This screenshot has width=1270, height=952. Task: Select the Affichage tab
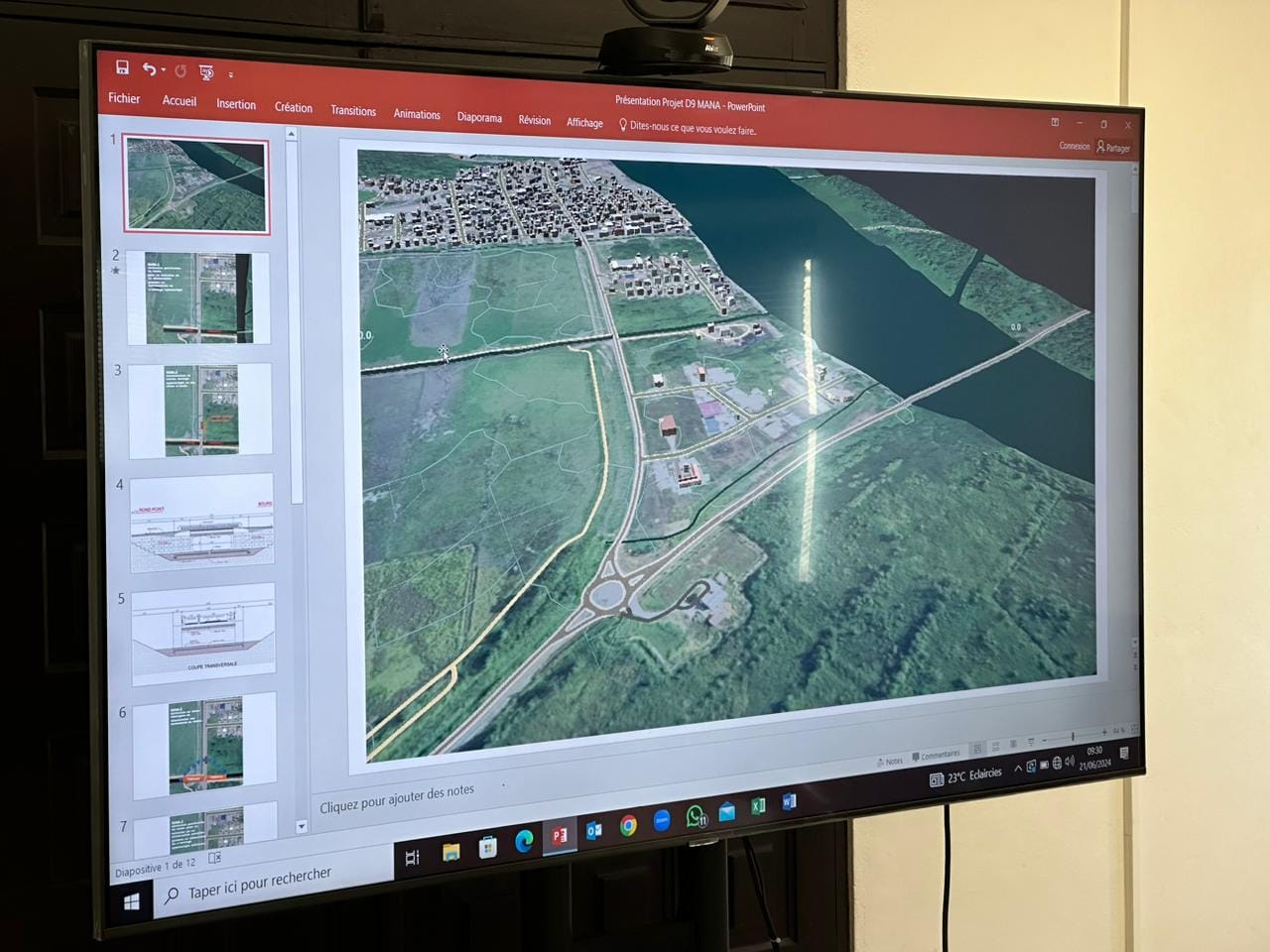coord(584,122)
